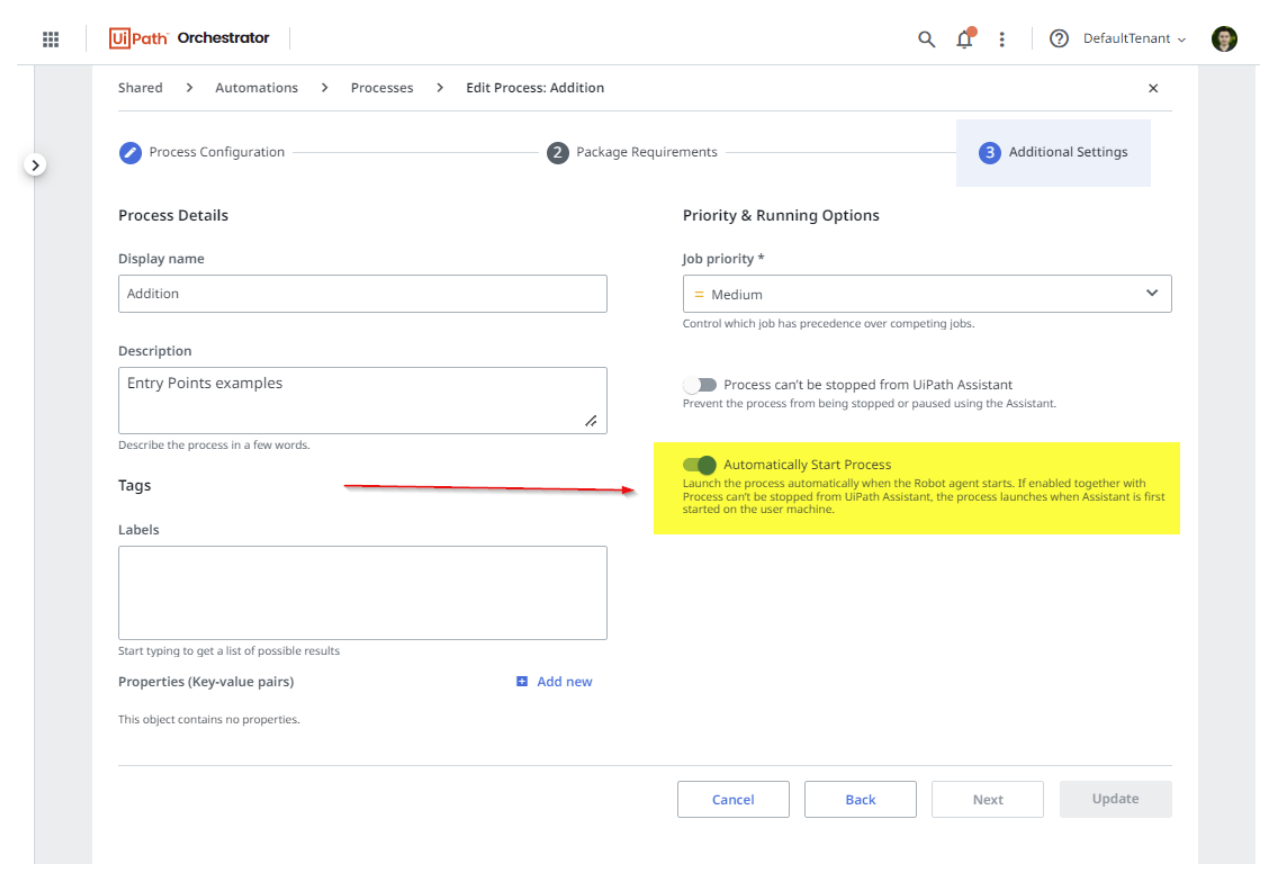The width and height of the screenshot is (1278, 873).
Task: Click the Cancel button
Action: 733,799
